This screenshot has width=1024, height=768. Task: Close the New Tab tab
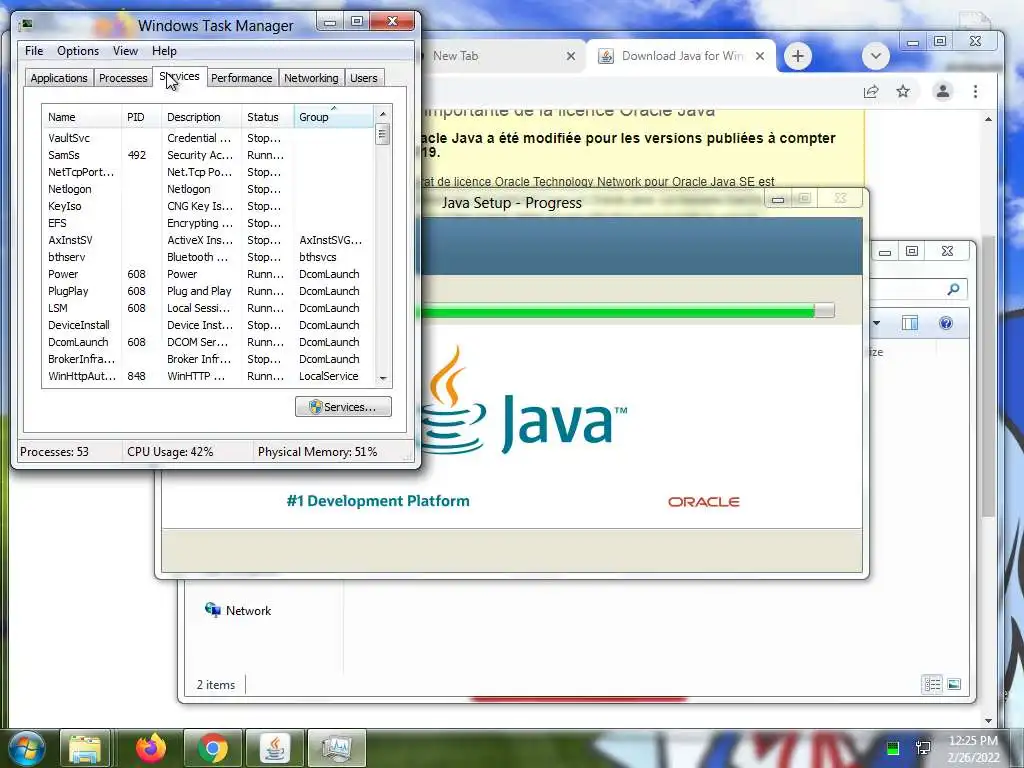click(x=571, y=56)
